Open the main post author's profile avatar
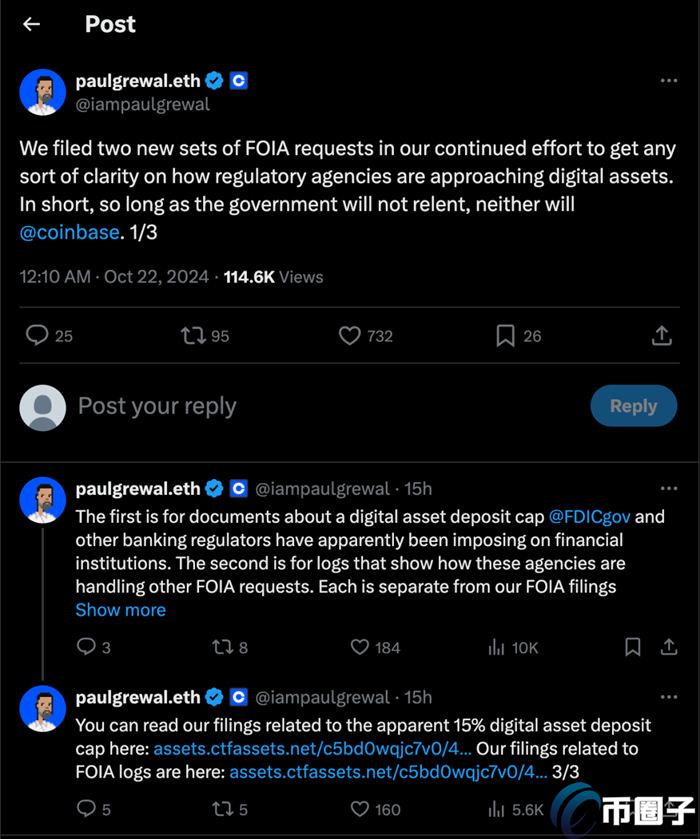This screenshot has width=700, height=839. tap(43, 93)
